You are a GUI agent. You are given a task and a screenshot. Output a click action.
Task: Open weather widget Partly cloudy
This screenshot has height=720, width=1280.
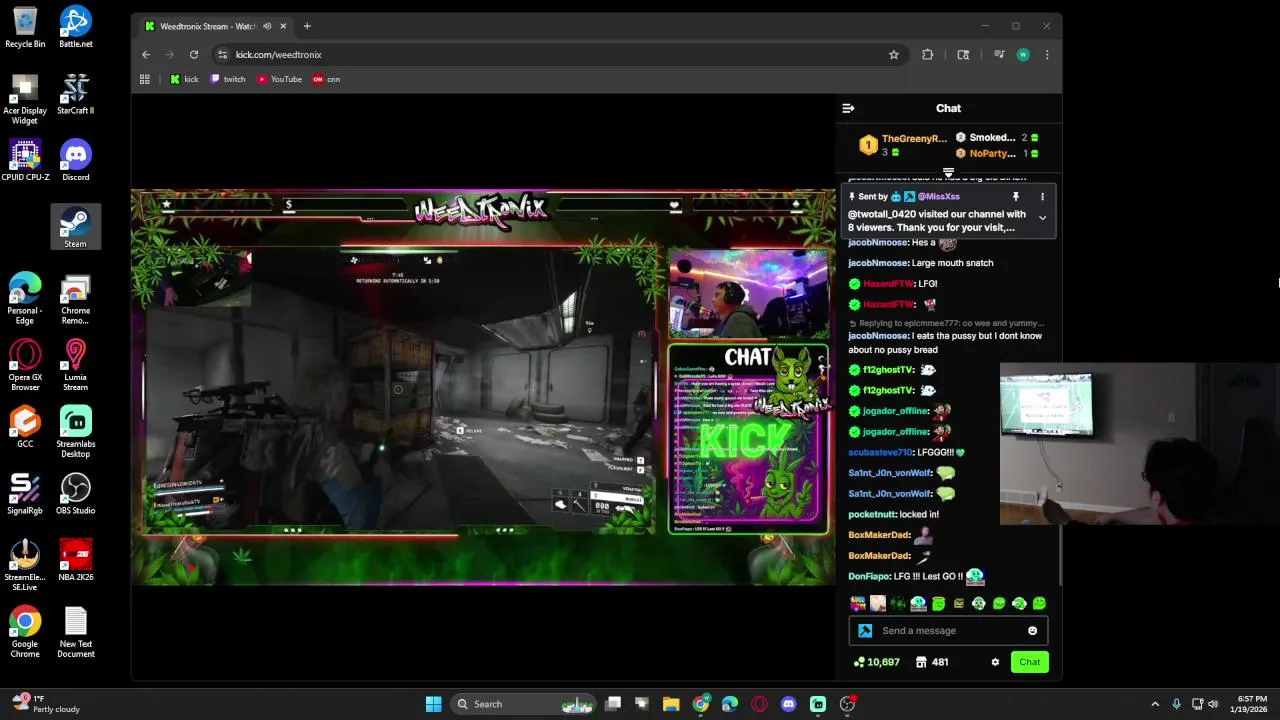[x=44, y=704]
